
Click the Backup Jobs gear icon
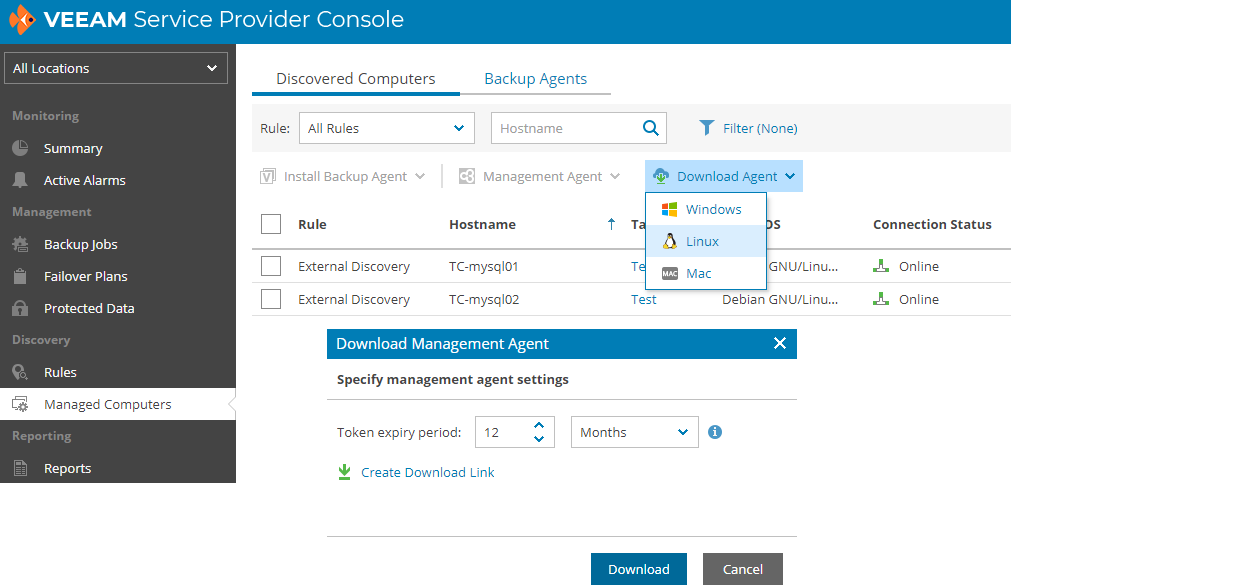20,244
